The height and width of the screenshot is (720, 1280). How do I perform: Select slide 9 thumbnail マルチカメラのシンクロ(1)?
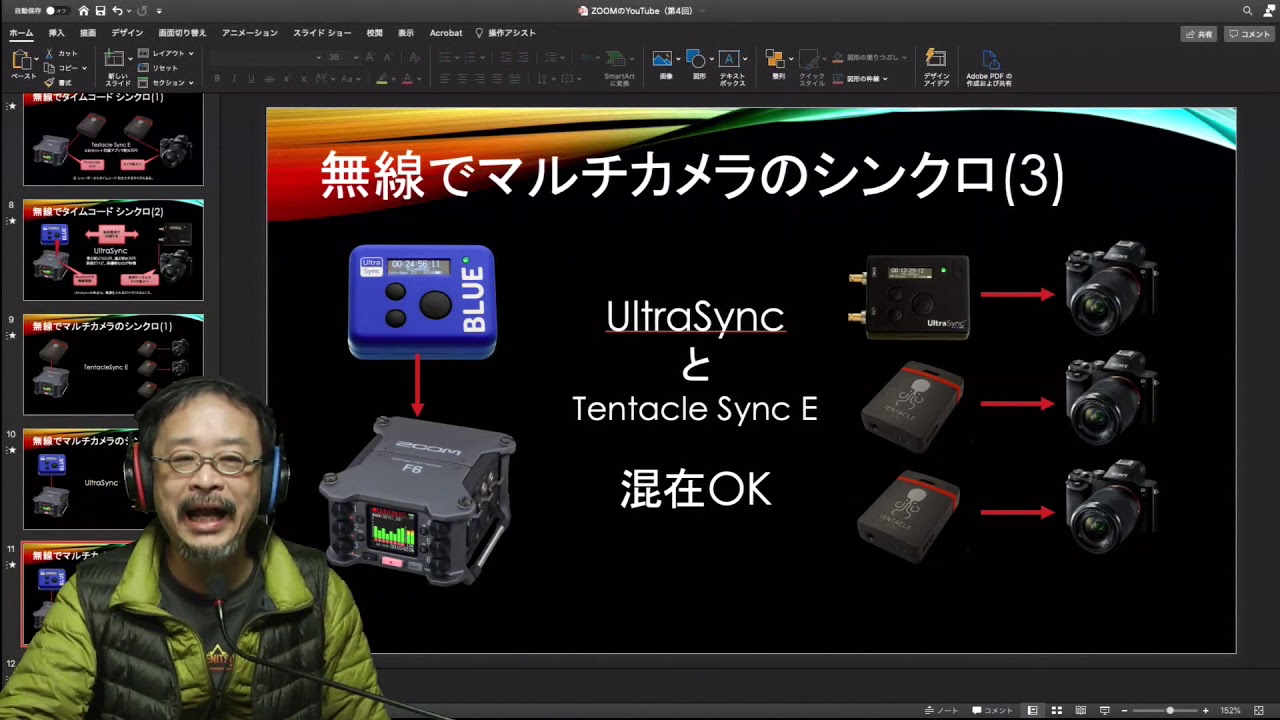113,364
